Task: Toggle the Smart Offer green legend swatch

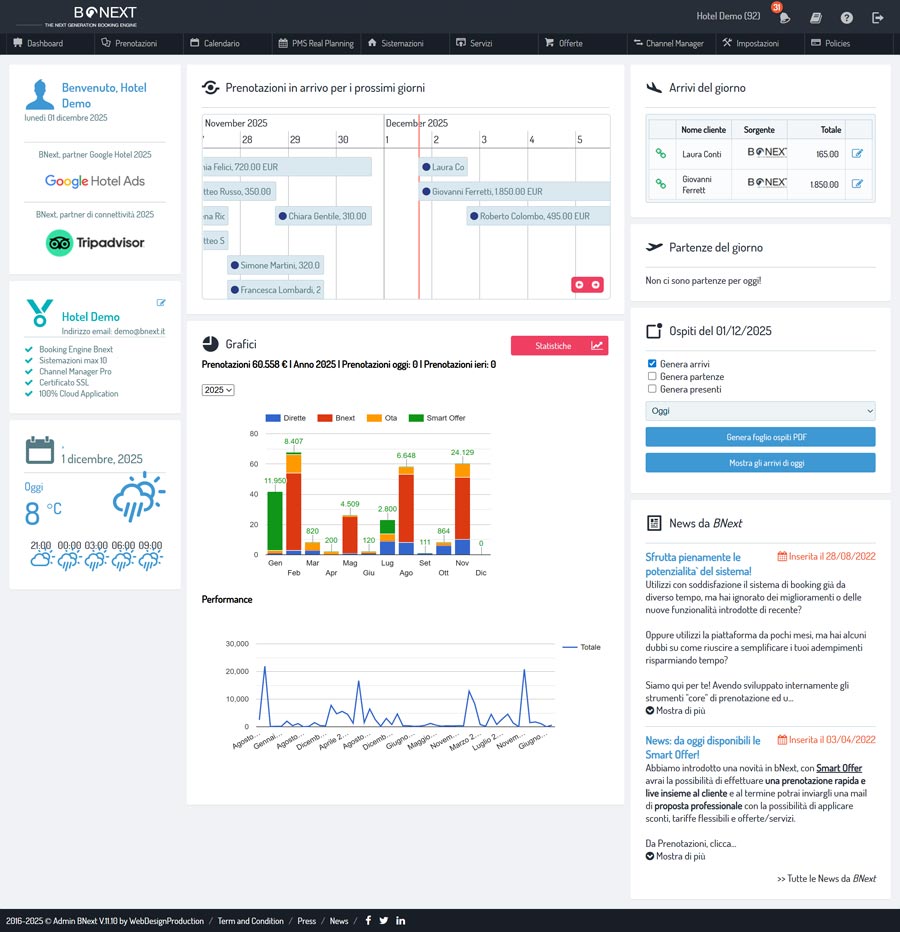Action: point(417,418)
